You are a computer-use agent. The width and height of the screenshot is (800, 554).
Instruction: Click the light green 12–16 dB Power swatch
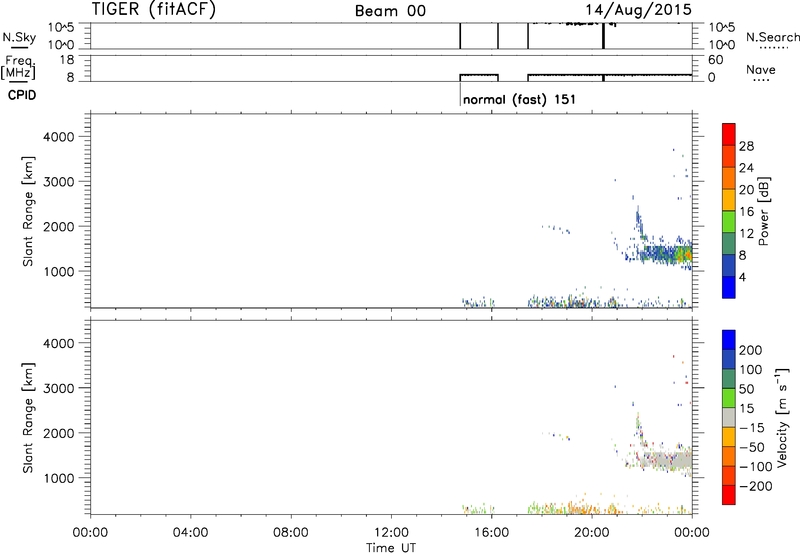pyautogui.click(x=729, y=221)
